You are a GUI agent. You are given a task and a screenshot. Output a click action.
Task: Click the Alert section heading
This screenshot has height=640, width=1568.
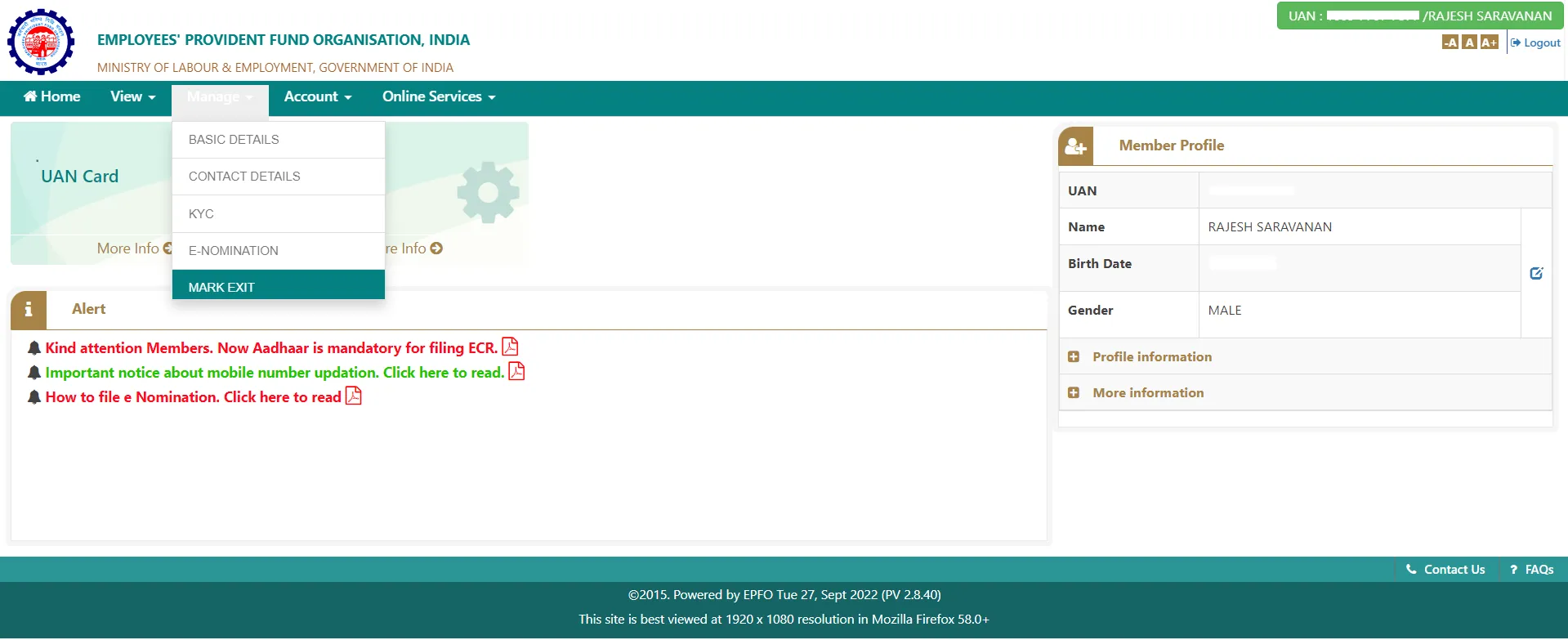pyautogui.click(x=88, y=309)
